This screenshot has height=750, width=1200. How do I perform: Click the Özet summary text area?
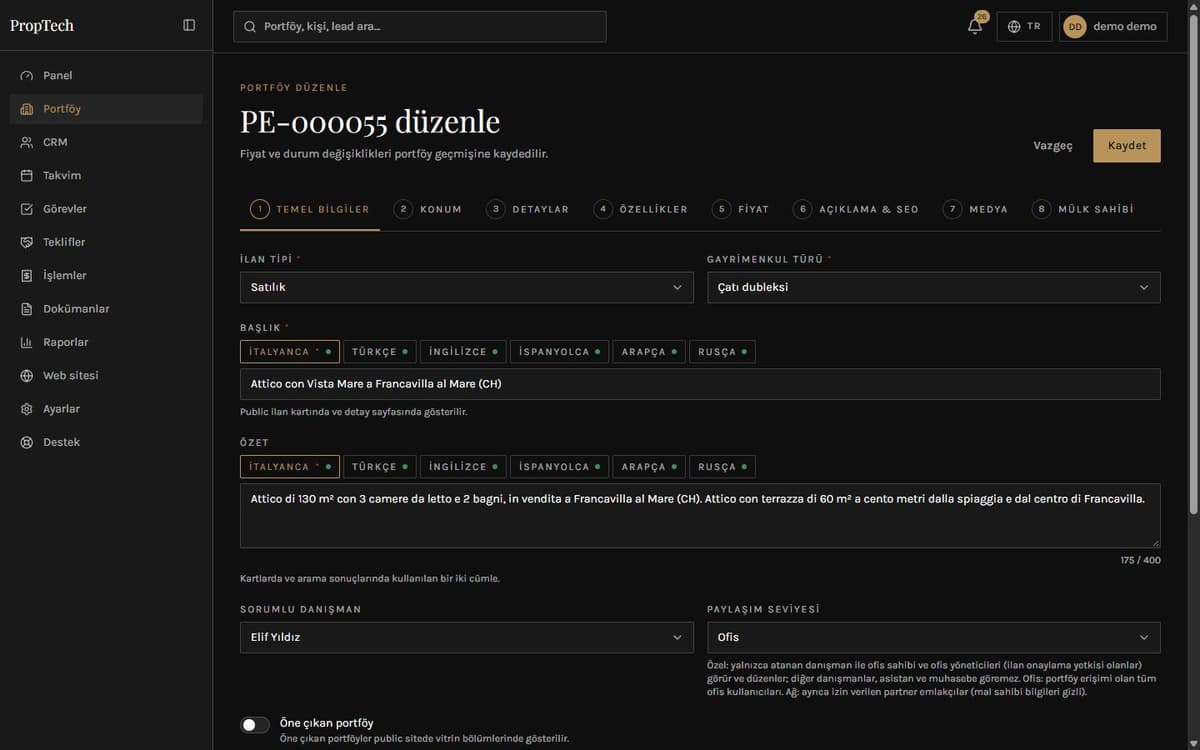click(700, 516)
